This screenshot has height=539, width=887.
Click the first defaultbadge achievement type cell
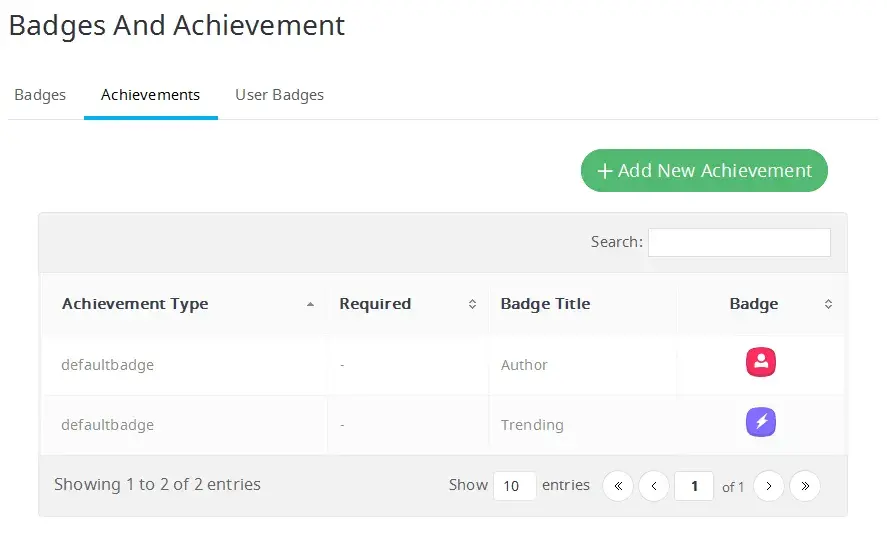107,365
